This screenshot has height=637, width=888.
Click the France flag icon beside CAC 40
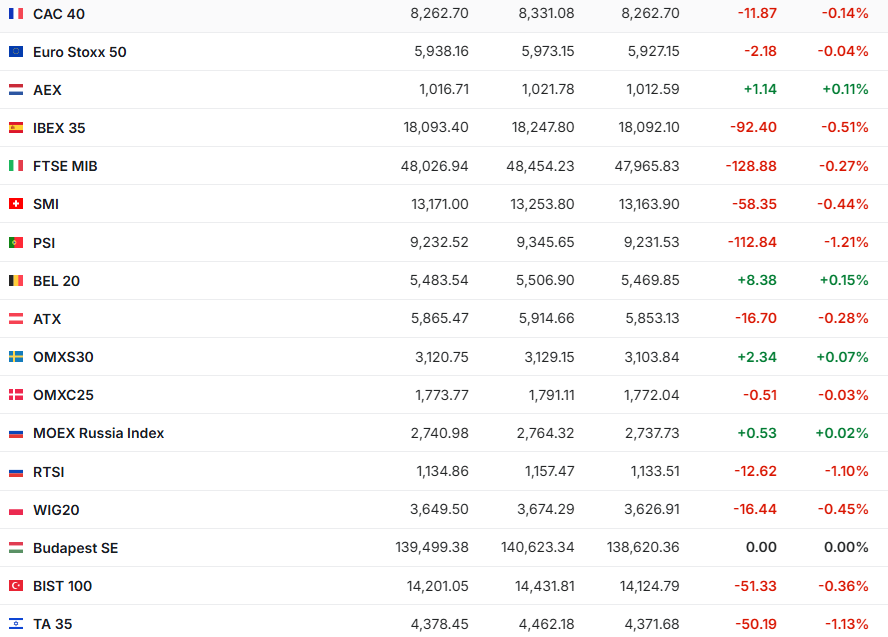point(16,14)
